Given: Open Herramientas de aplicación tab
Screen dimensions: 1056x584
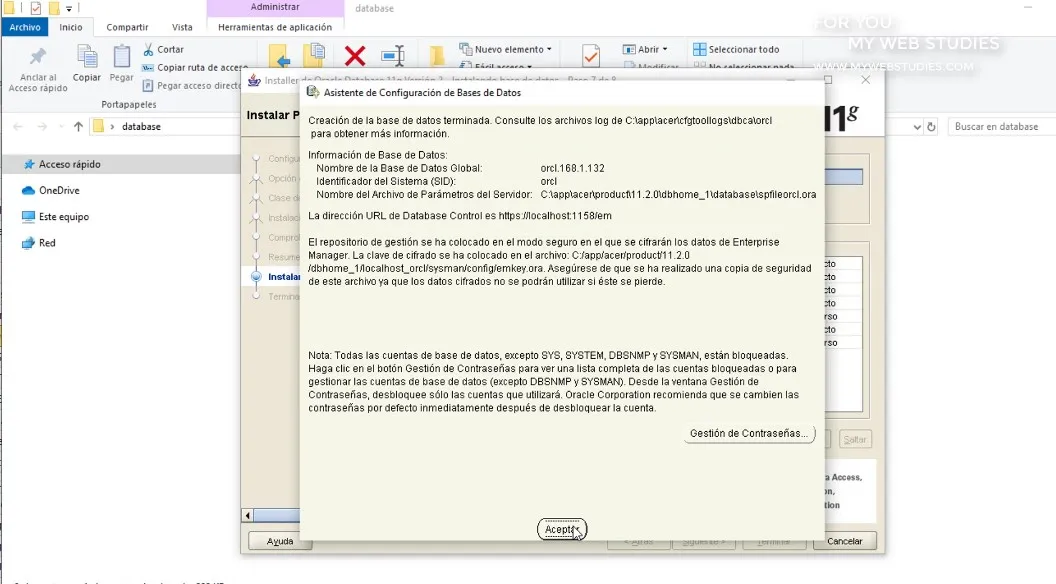Looking at the screenshot, I should point(275,27).
